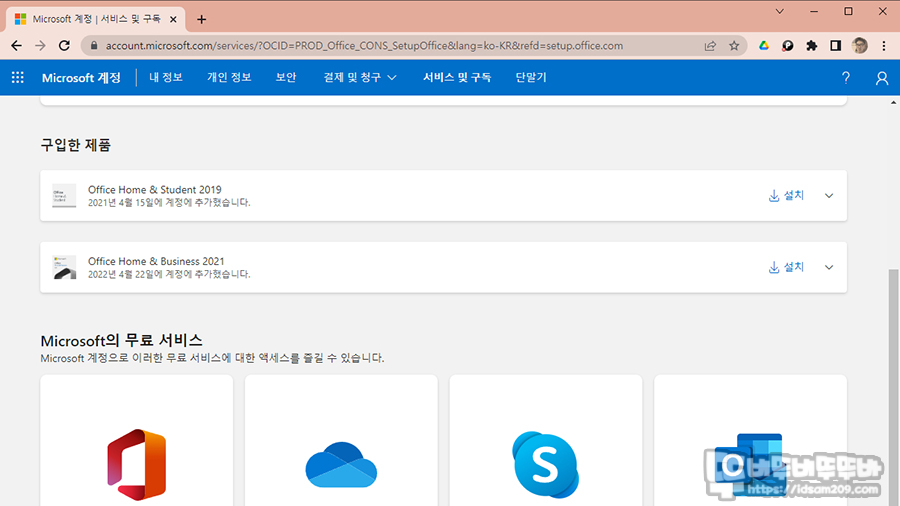Click the Microsoft 계정 home link
The width and height of the screenshot is (900, 506).
point(81,77)
